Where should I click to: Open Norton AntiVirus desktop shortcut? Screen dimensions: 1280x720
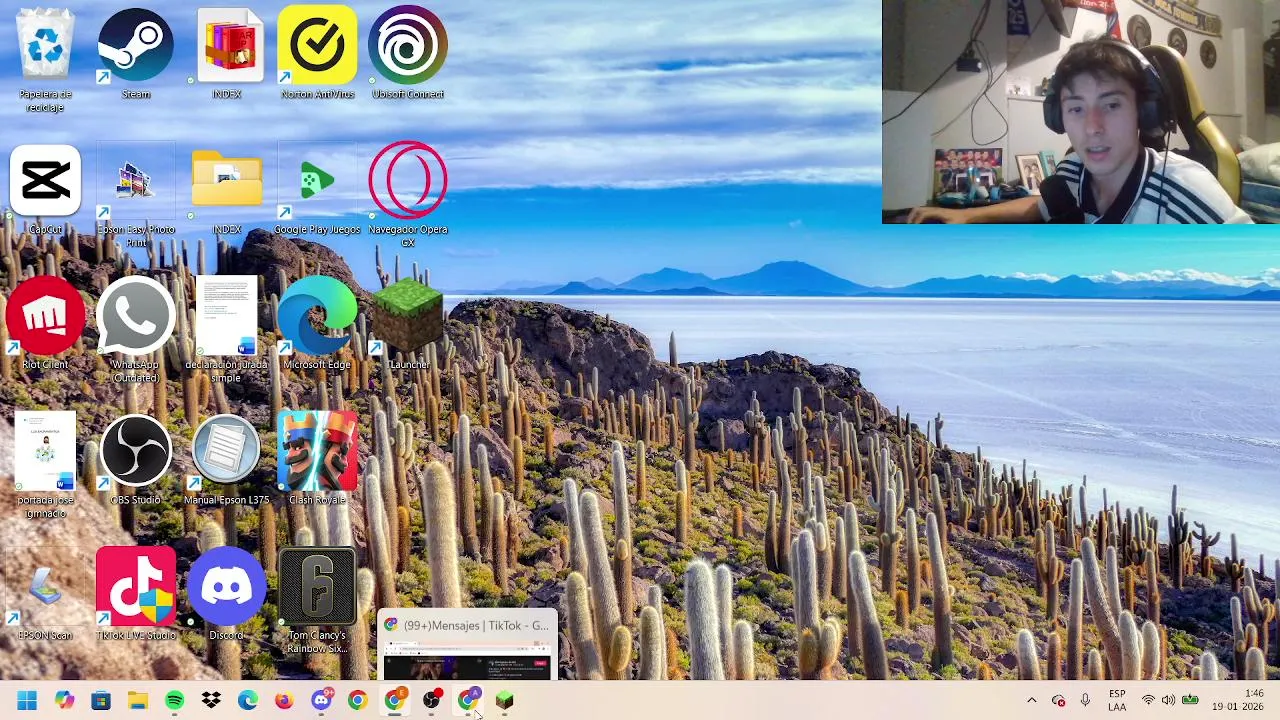point(317,54)
